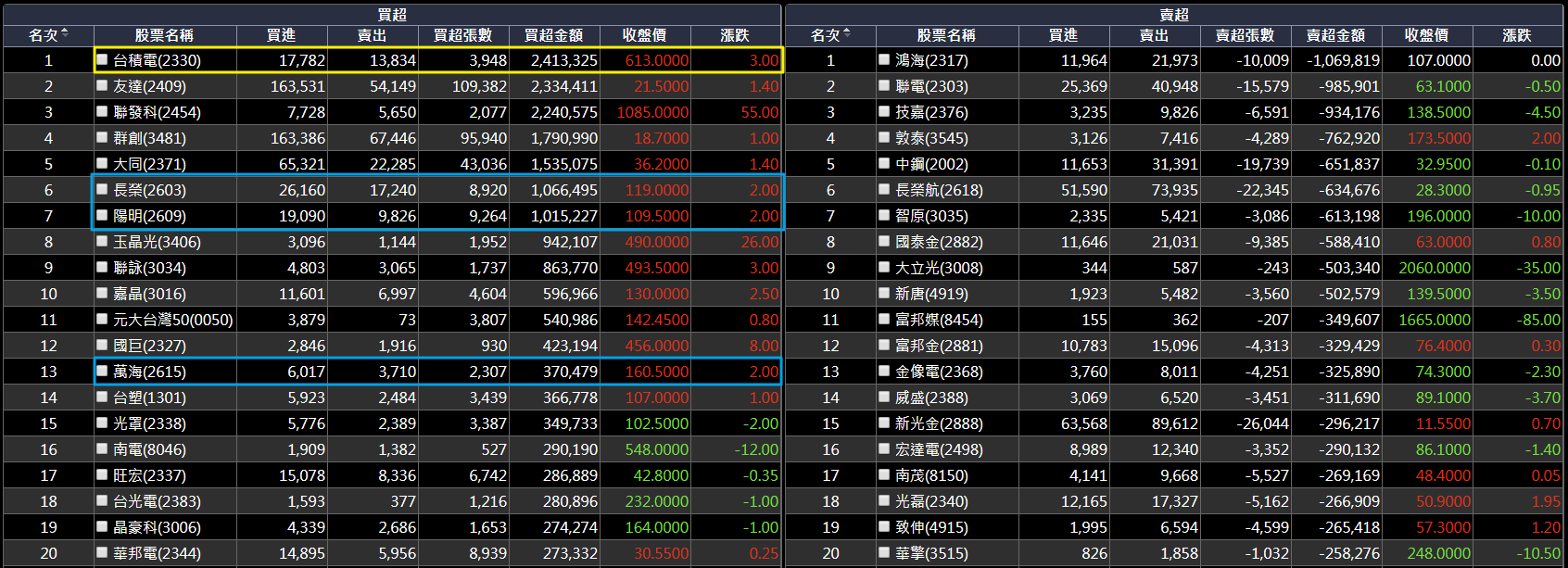Tick the checkbox next to 友達(2409)
Image resolution: width=1568 pixels, height=568 pixels.
tap(103, 85)
